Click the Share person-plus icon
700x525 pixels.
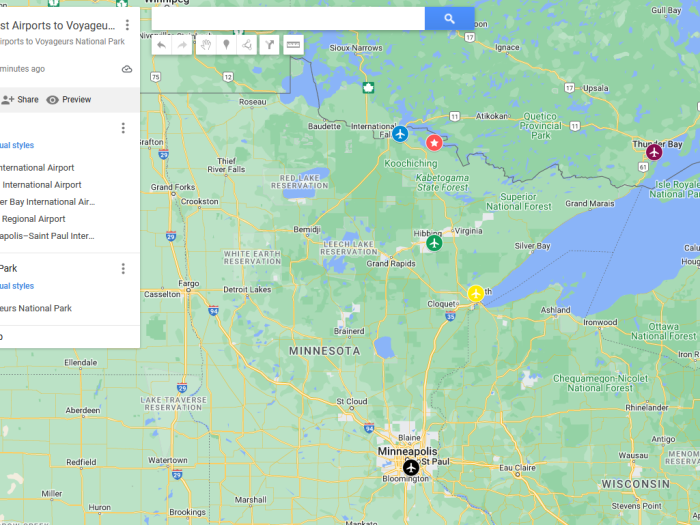pyautogui.click(x=7, y=100)
